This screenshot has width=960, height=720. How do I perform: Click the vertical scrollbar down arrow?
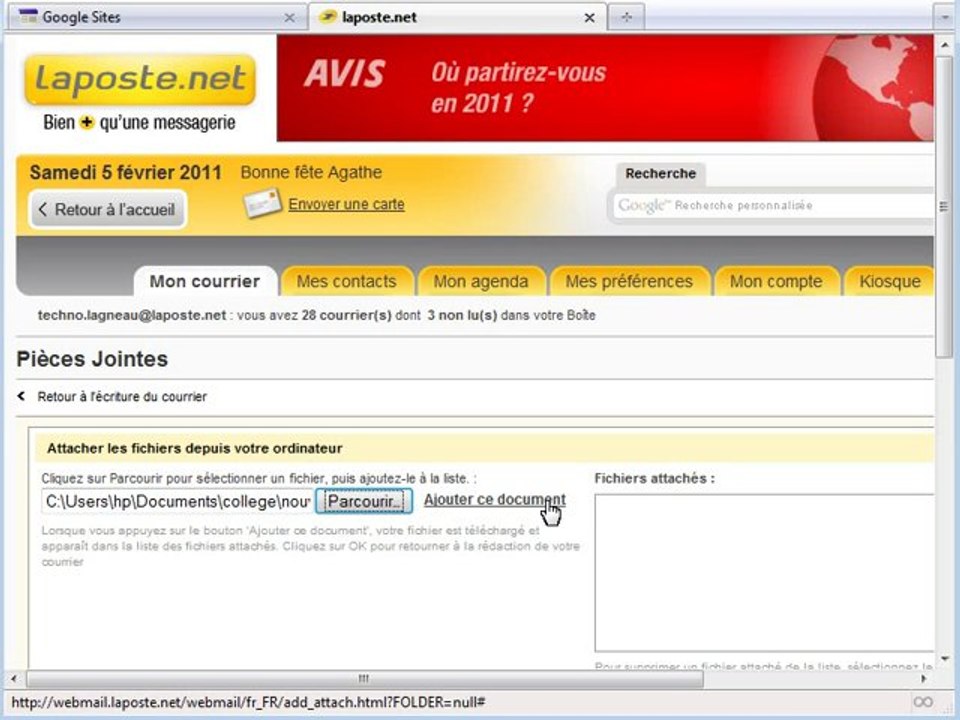(944, 658)
